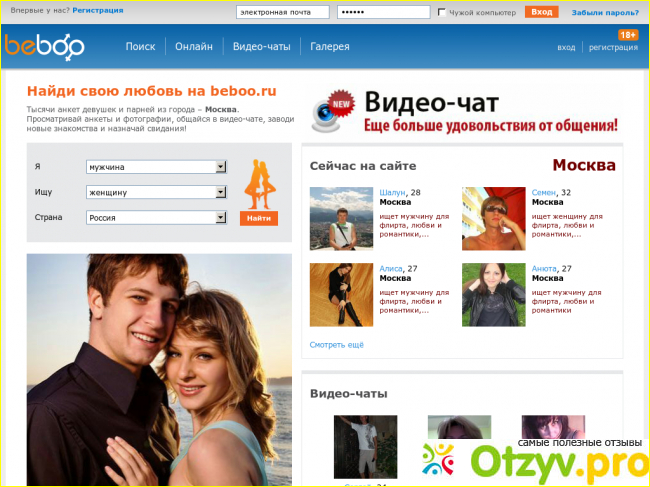Select "Видео-чаты" in the navigation bar

click(260, 47)
